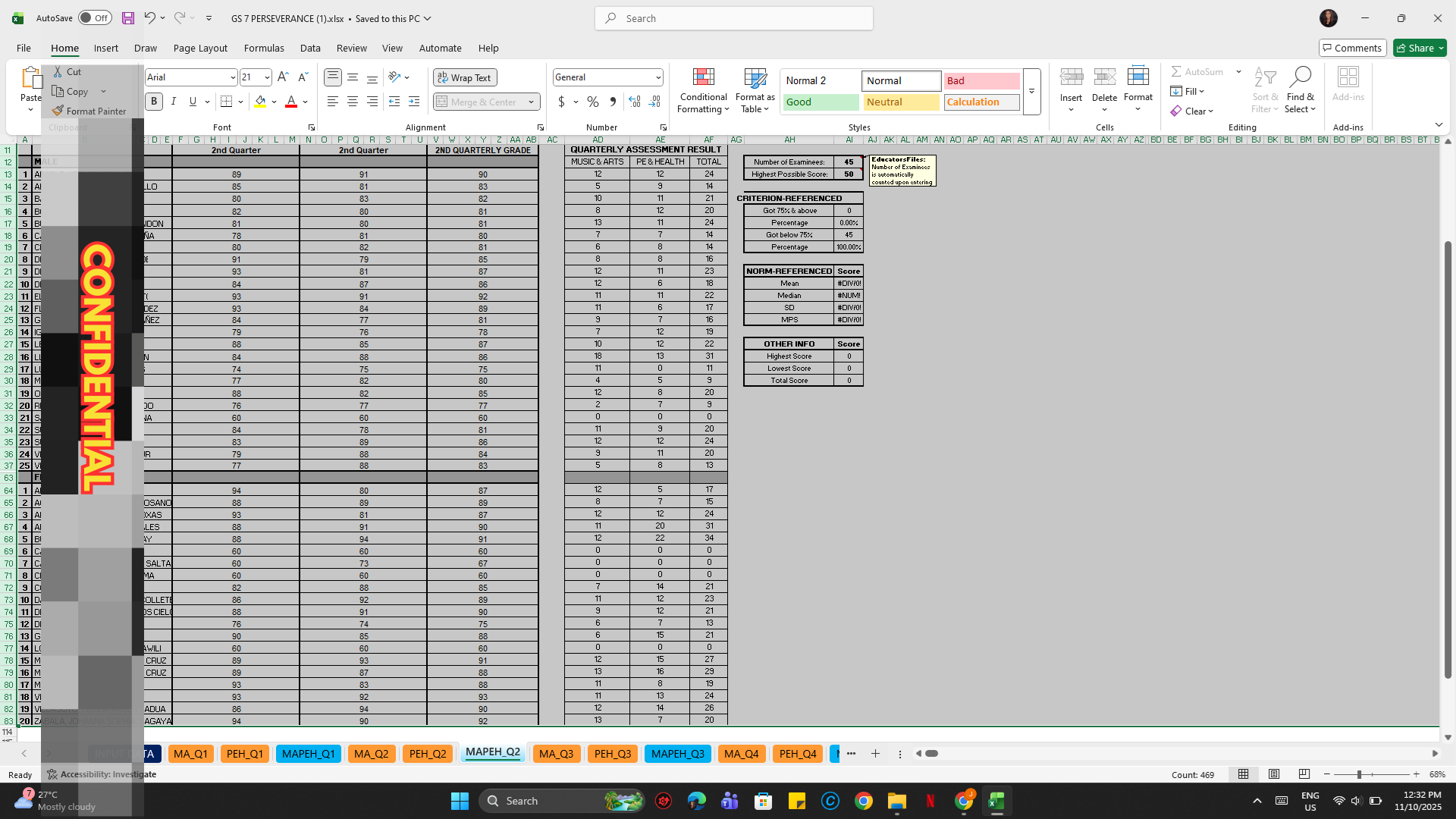Open Find & Select menu
1456x819 pixels.
[1300, 91]
